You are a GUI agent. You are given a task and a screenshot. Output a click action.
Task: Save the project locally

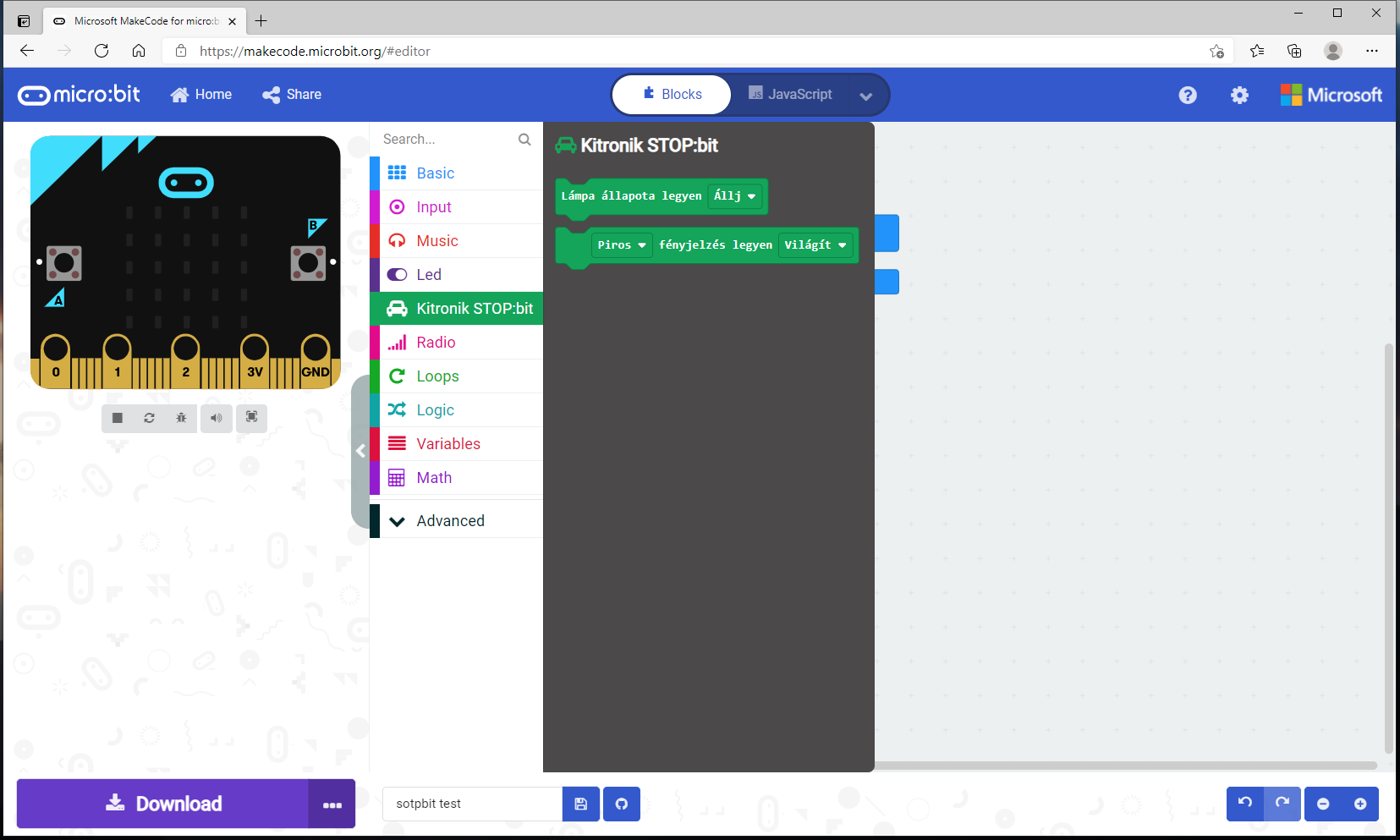tap(580, 804)
